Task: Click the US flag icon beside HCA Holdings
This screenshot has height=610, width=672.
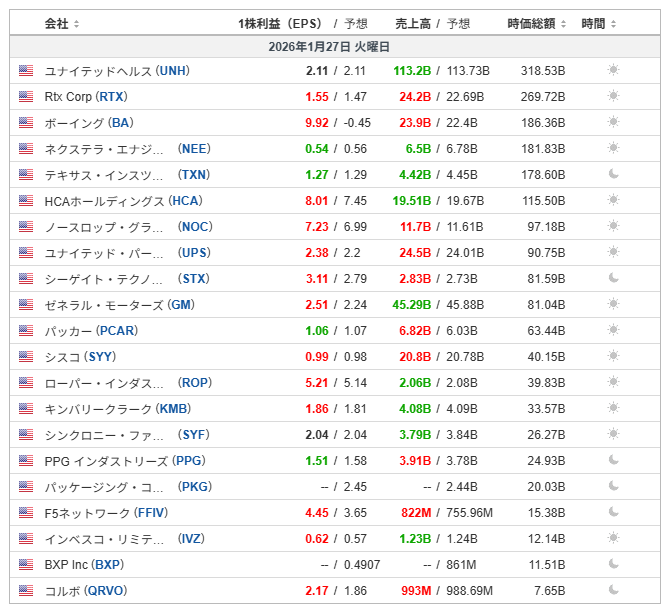Action: [x=26, y=201]
